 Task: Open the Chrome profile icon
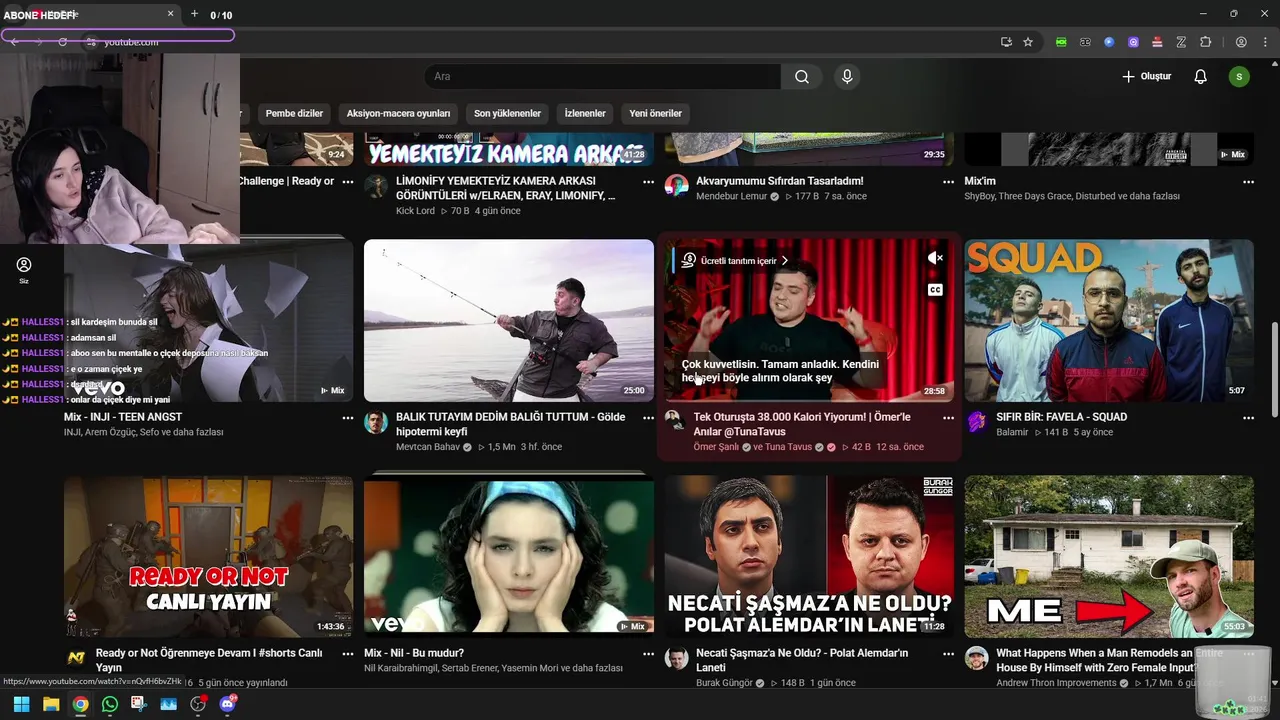coord(1241,42)
